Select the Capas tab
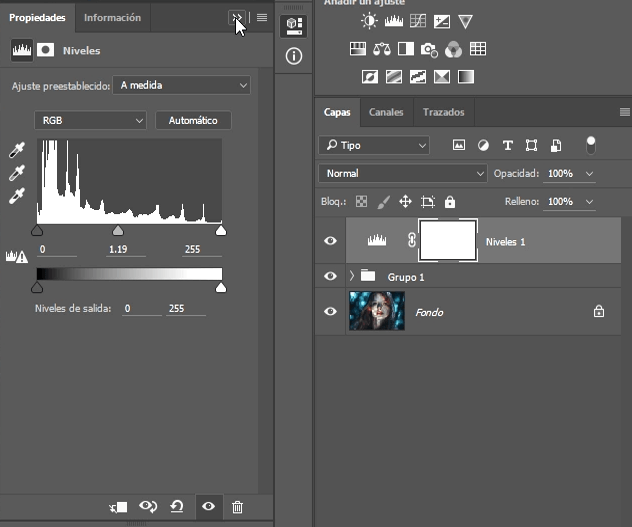Screen dimensions: 632x527 tap(337, 112)
